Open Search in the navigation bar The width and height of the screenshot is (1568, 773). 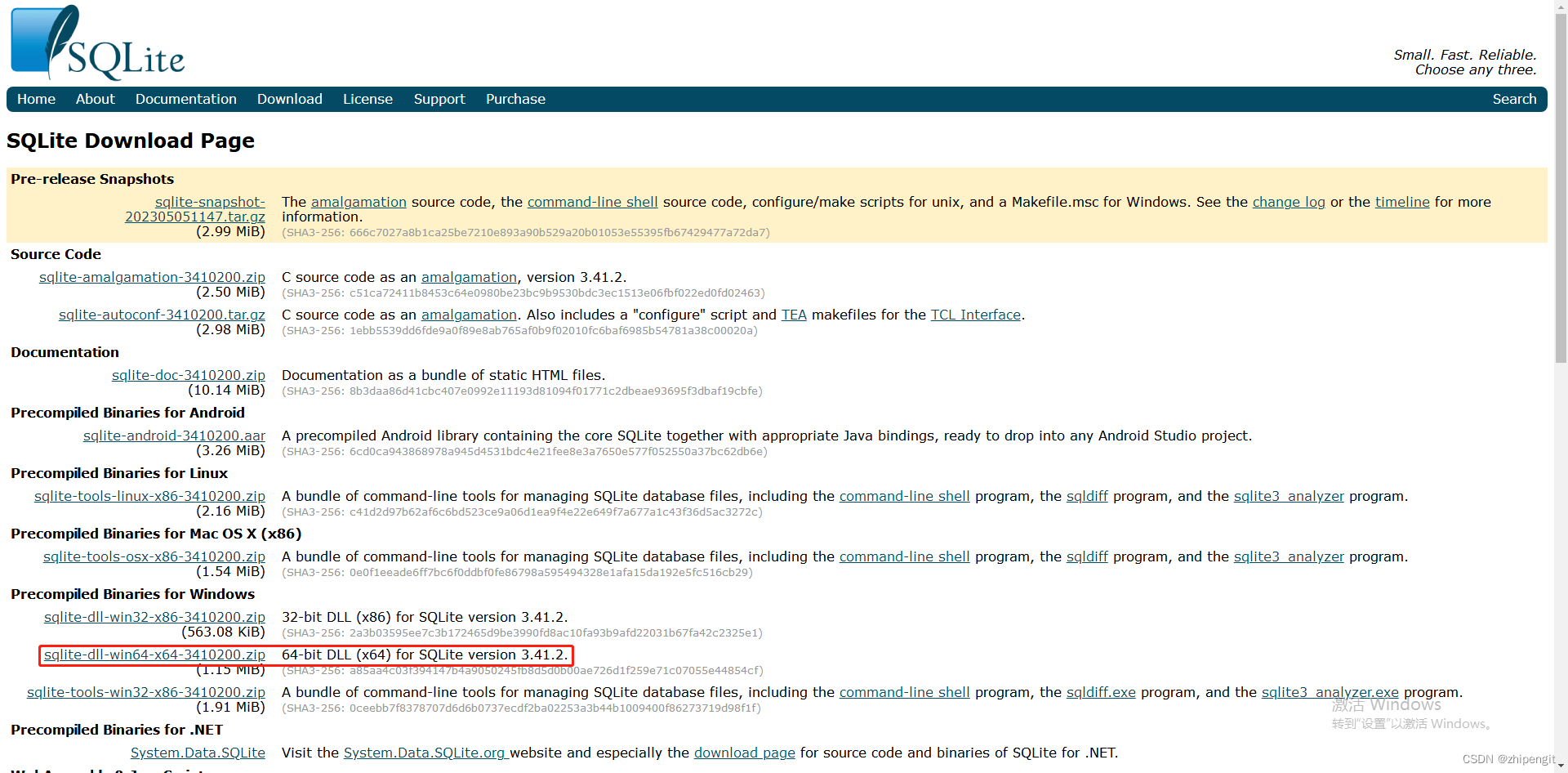1514,99
